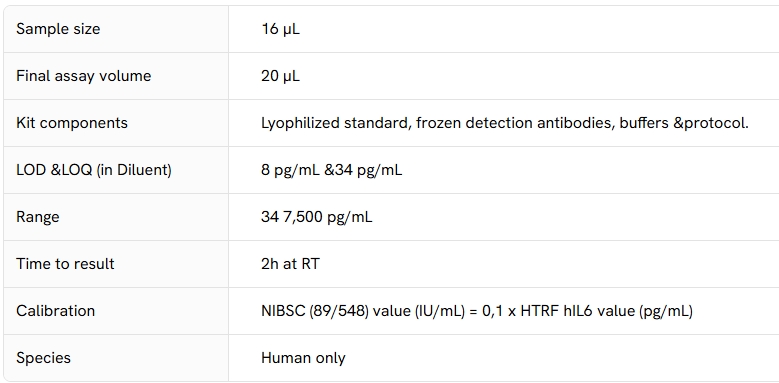The image size is (779, 383).
Task: Click the Time to result label
Action: pos(65,263)
